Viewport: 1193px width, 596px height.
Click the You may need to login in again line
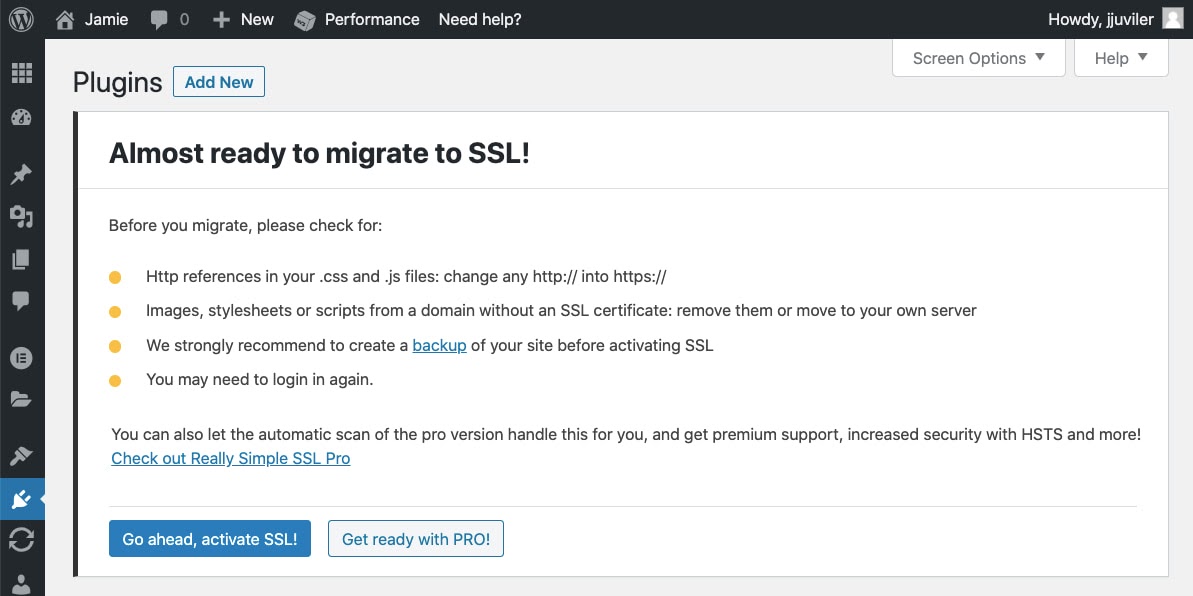coord(259,379)
